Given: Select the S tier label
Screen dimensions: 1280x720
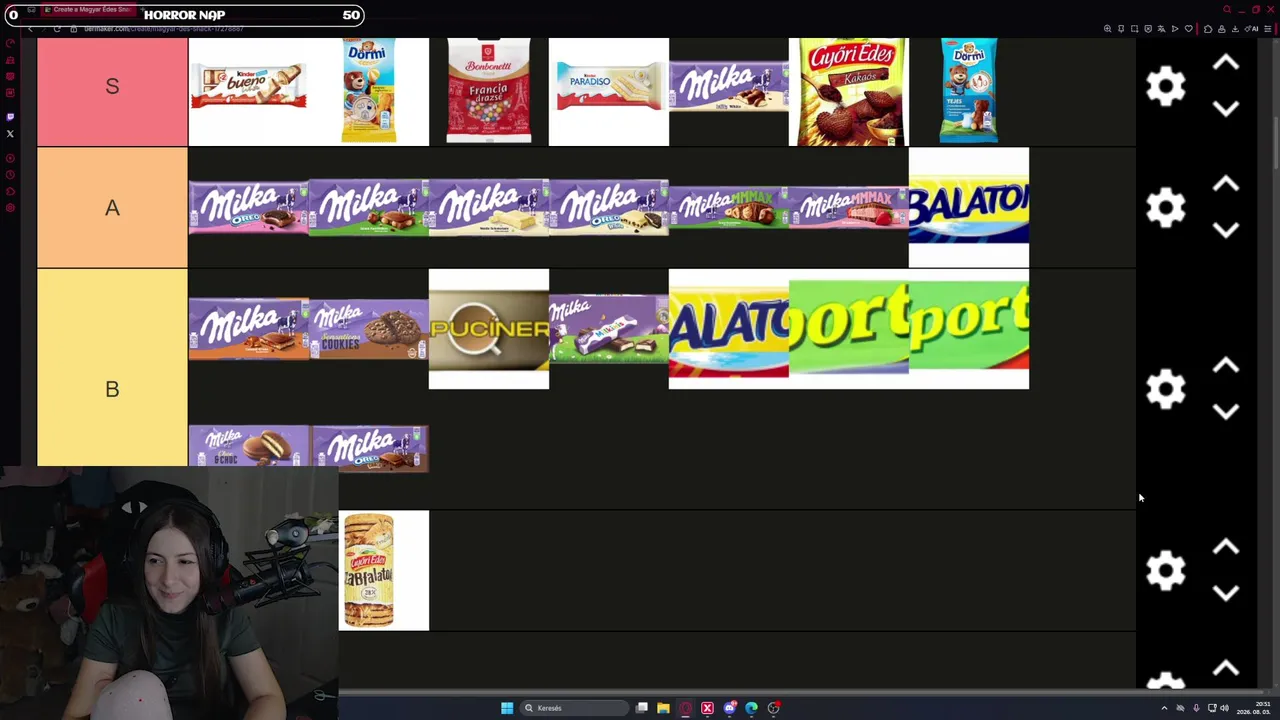Looking at the screenshot, I should 112,87.
